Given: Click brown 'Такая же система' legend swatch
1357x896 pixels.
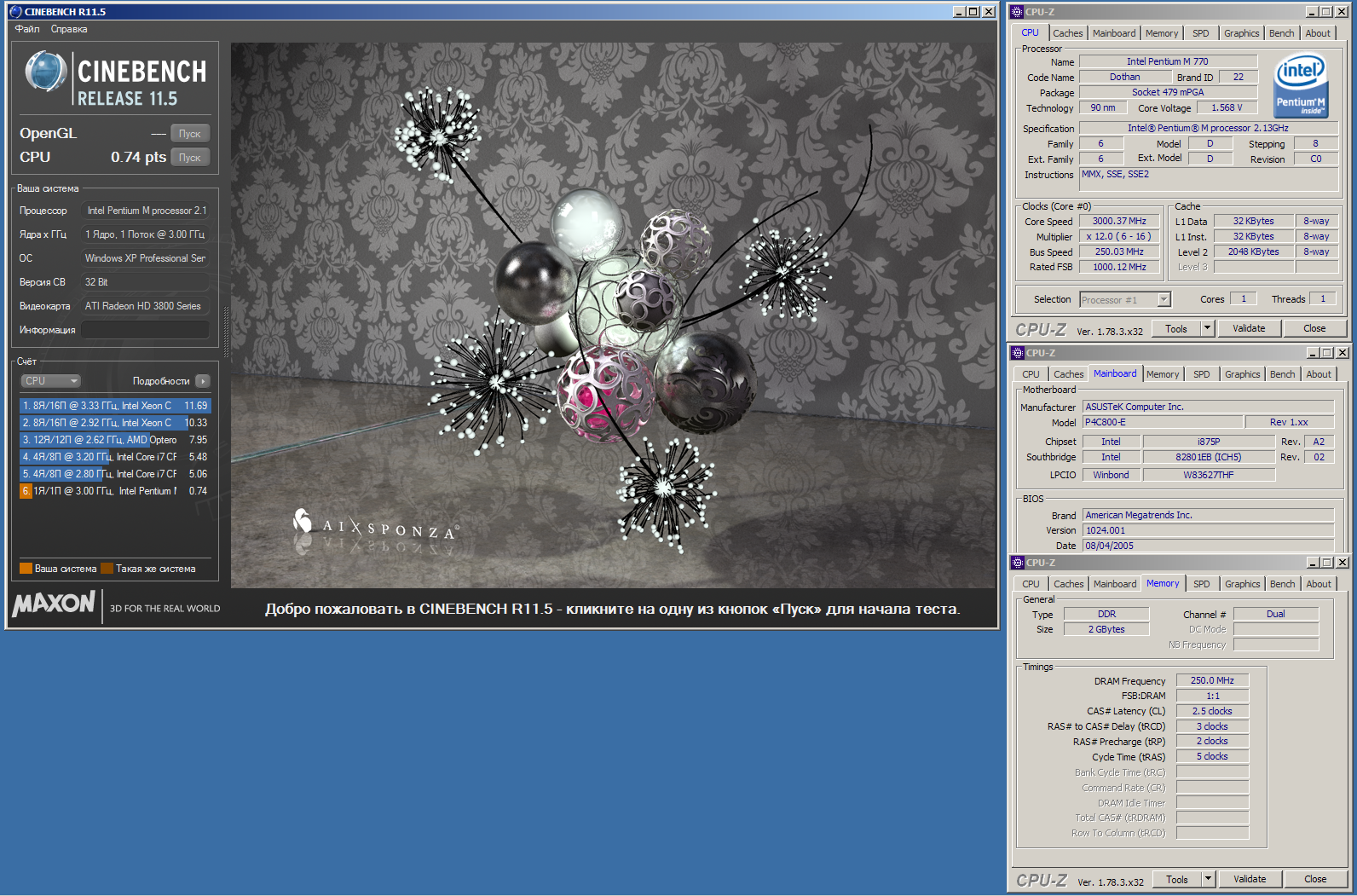Looking at the screenshot, I should (107, 569).
